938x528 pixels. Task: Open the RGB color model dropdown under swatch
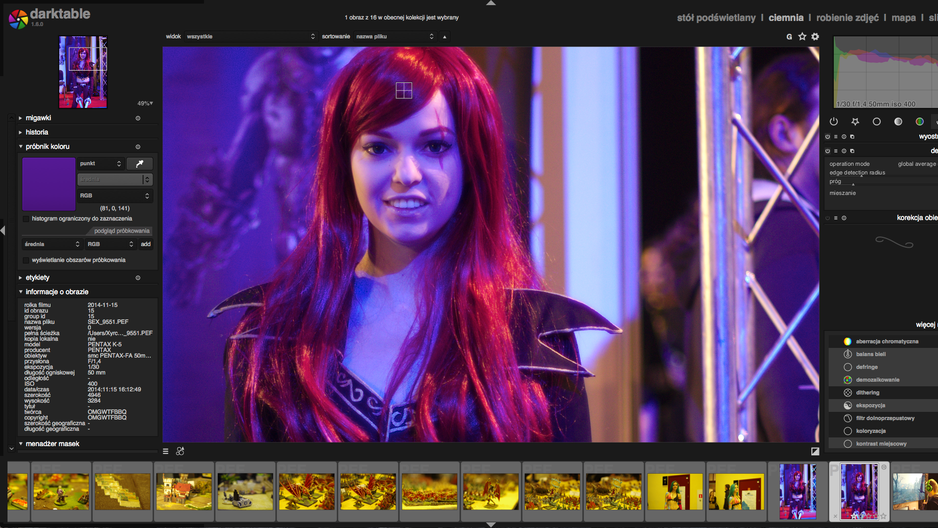click(x=115, y=196)
